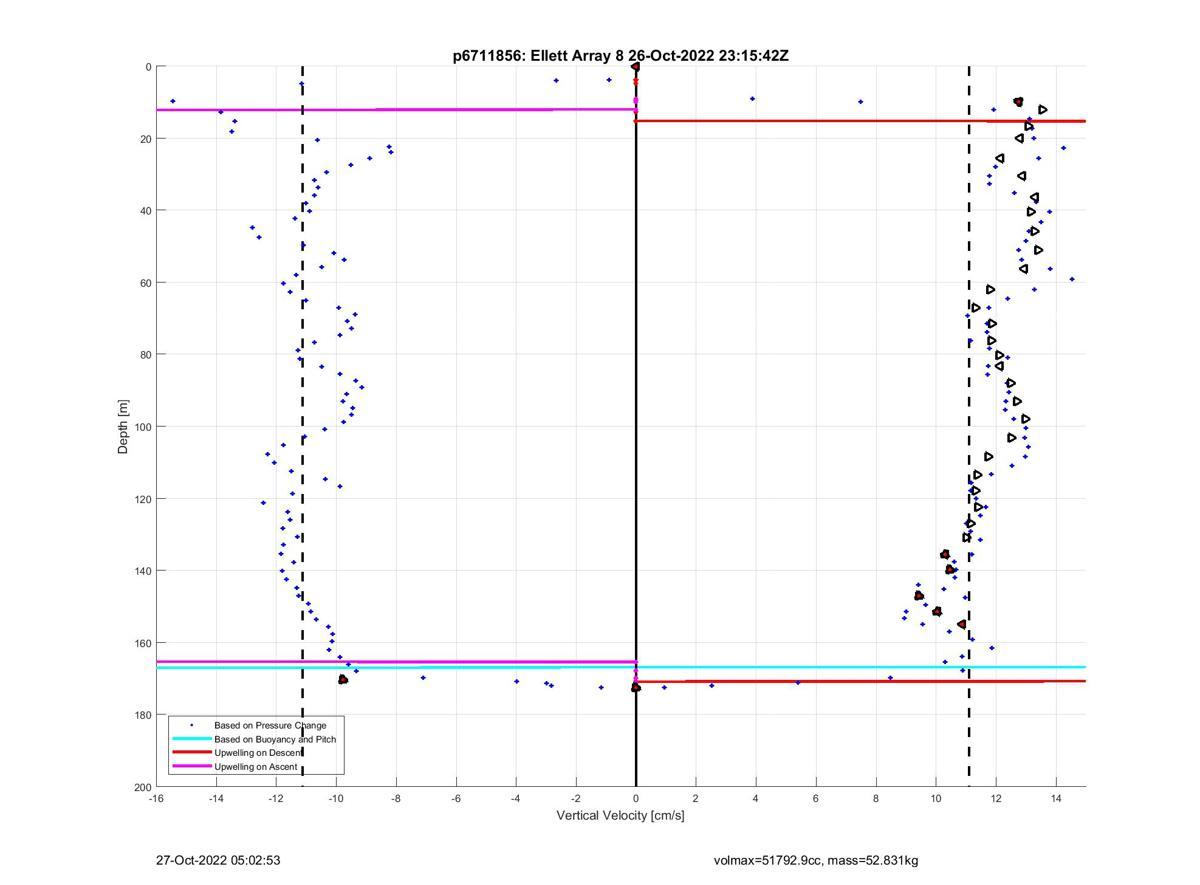The height and width of the screenshot is (885, 1200).
Task: Click the depth axis tick label '0' at top
Action: (148, 67)
